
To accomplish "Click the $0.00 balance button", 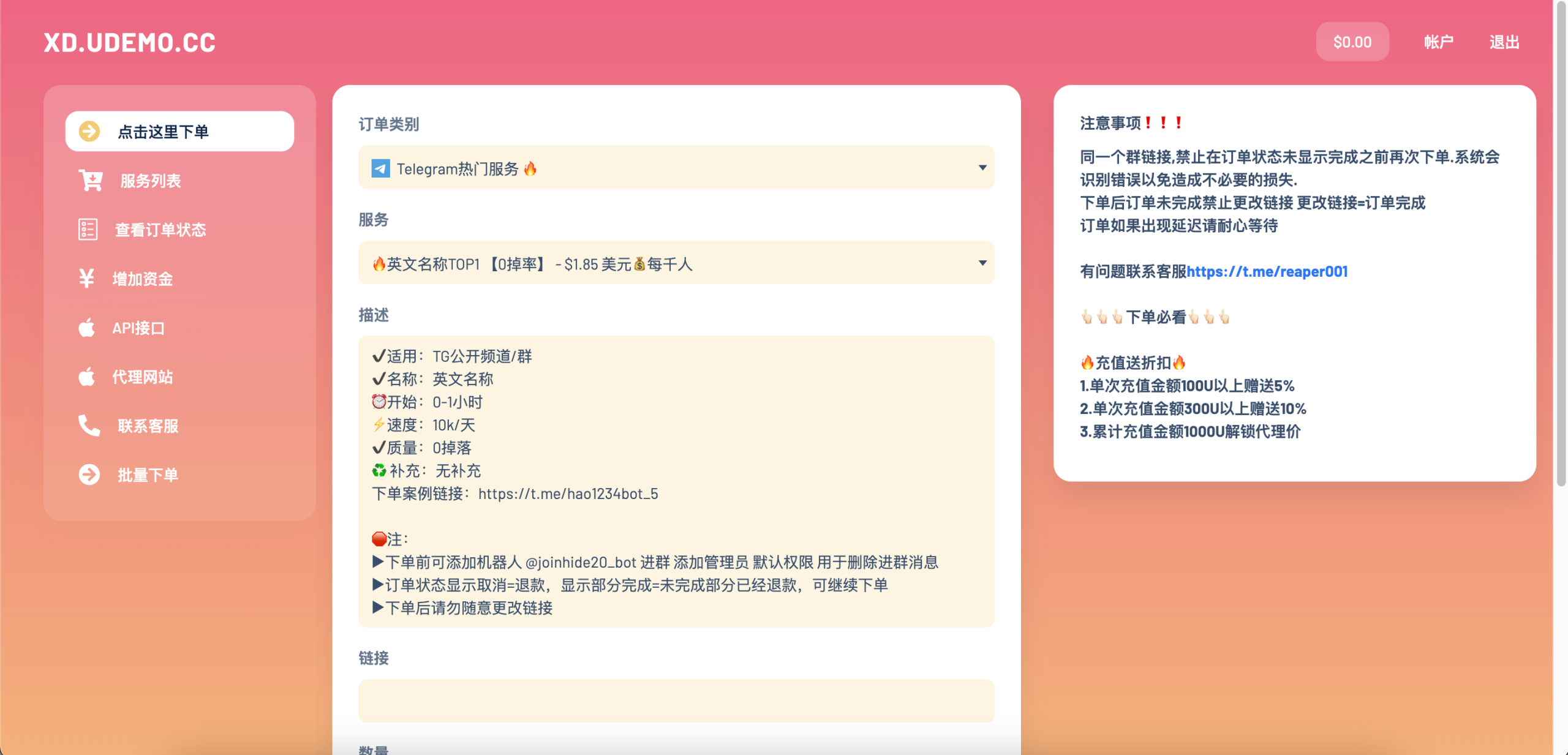I will click(1352, 42).
